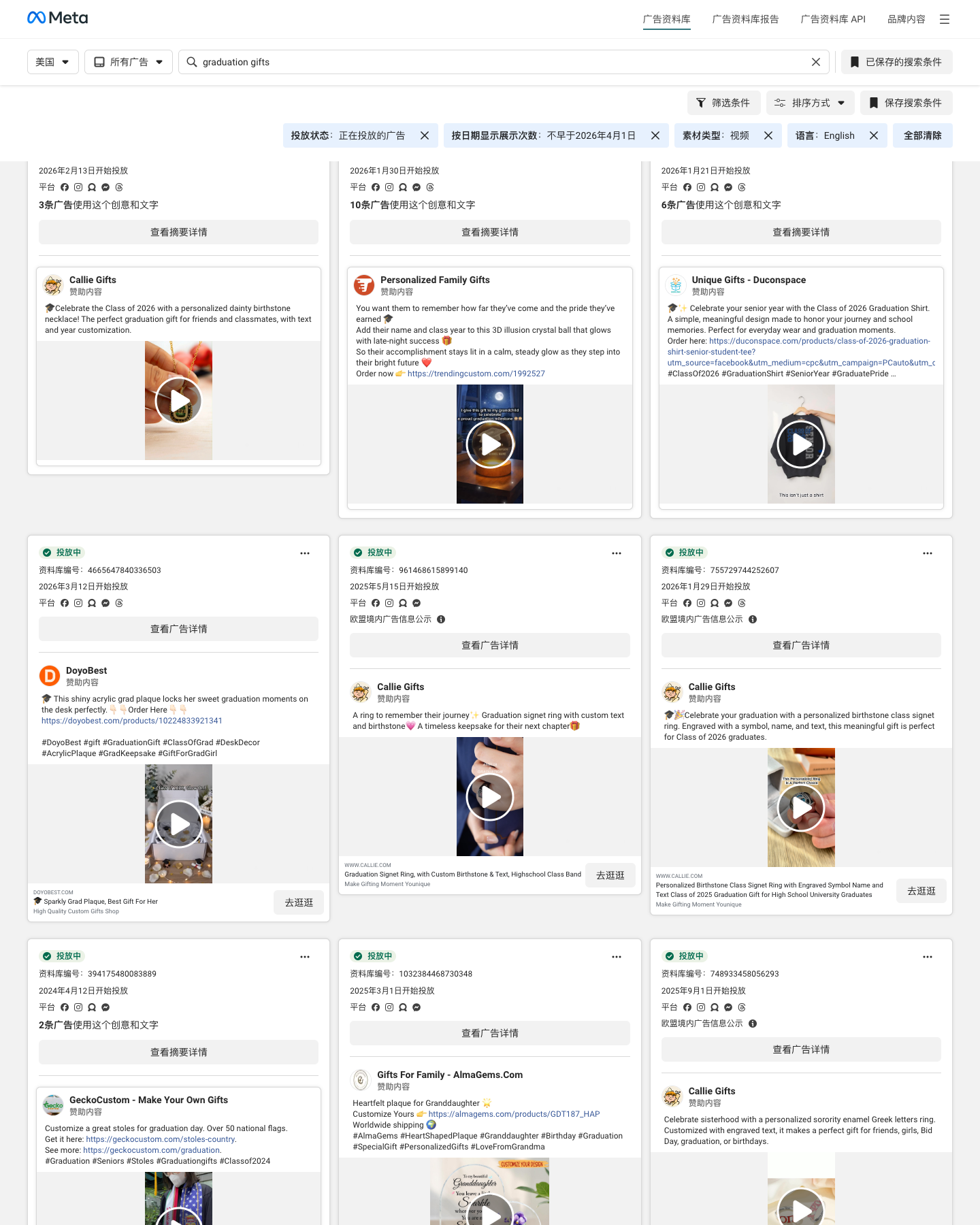
Task: Open the 筛选条件 filter panel
Action: [723, 103]
